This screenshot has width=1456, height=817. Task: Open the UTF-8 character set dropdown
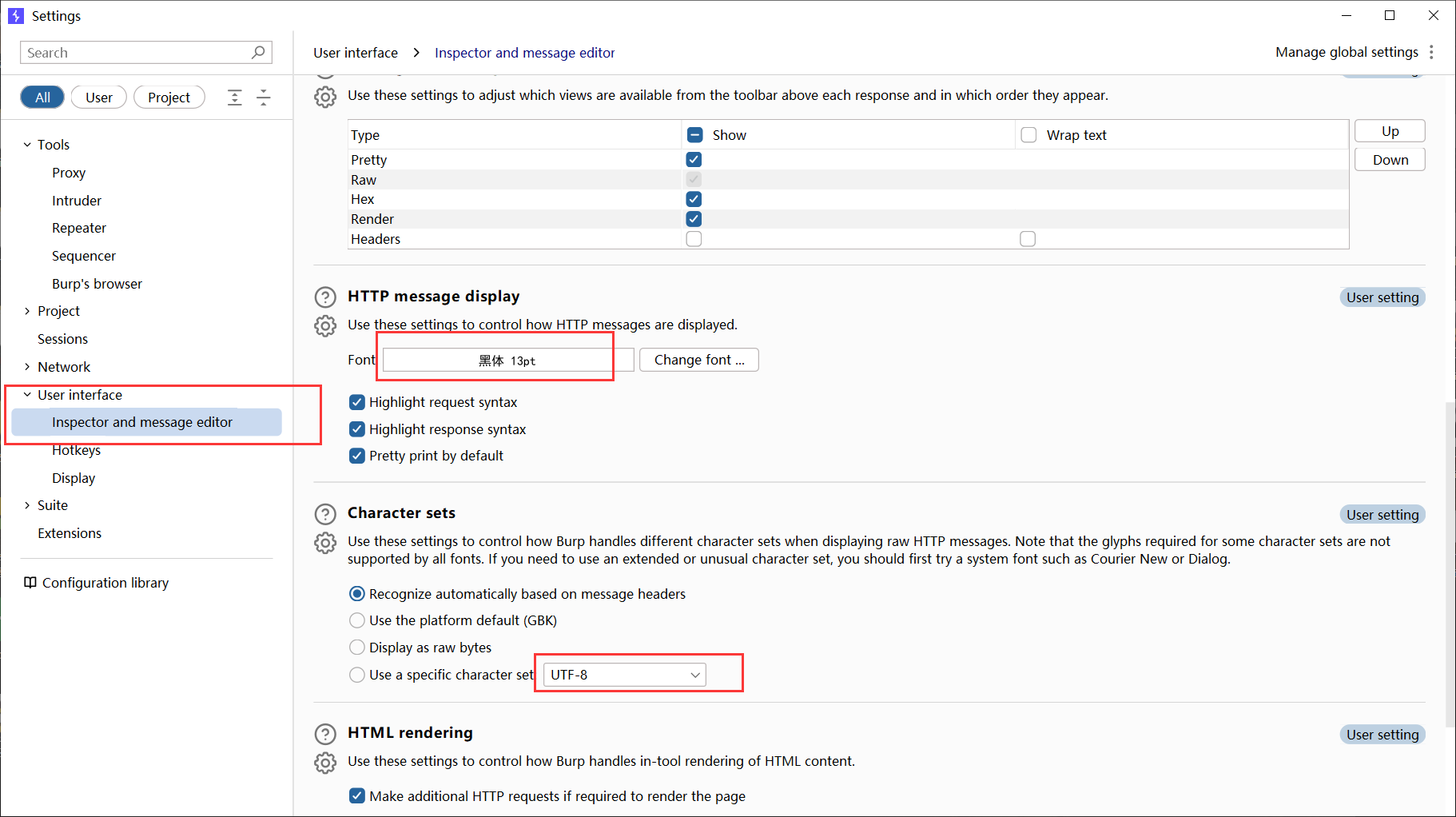[625, 675]
